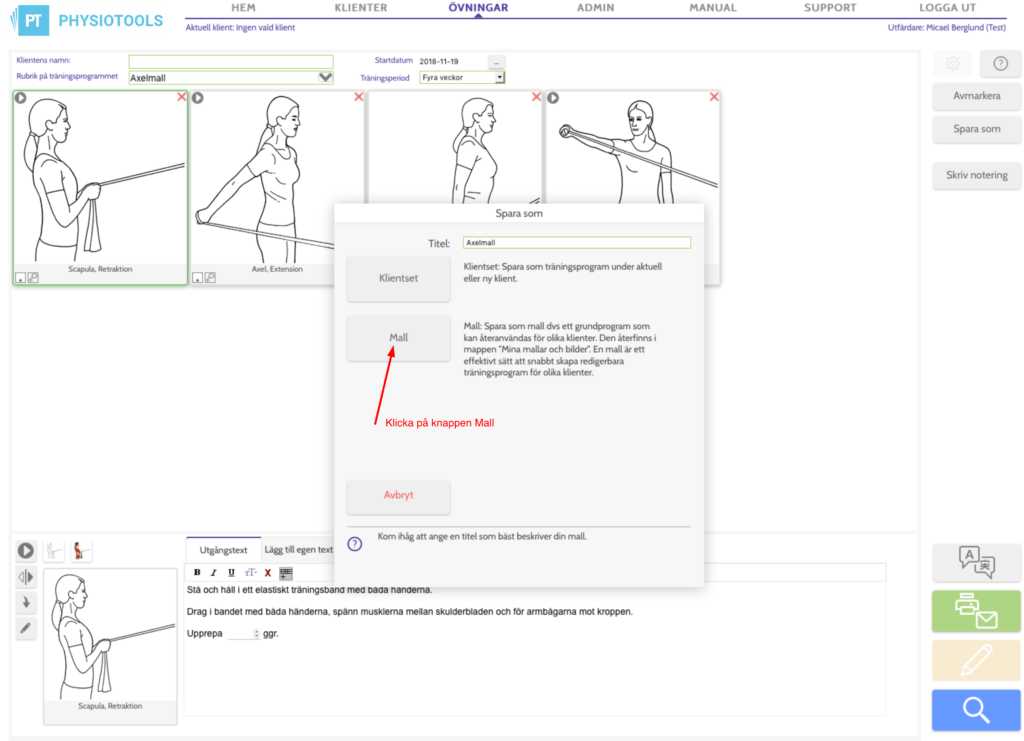Click the beige pencil edit button
Screen dimensions: 1024x741
[976, 660]
